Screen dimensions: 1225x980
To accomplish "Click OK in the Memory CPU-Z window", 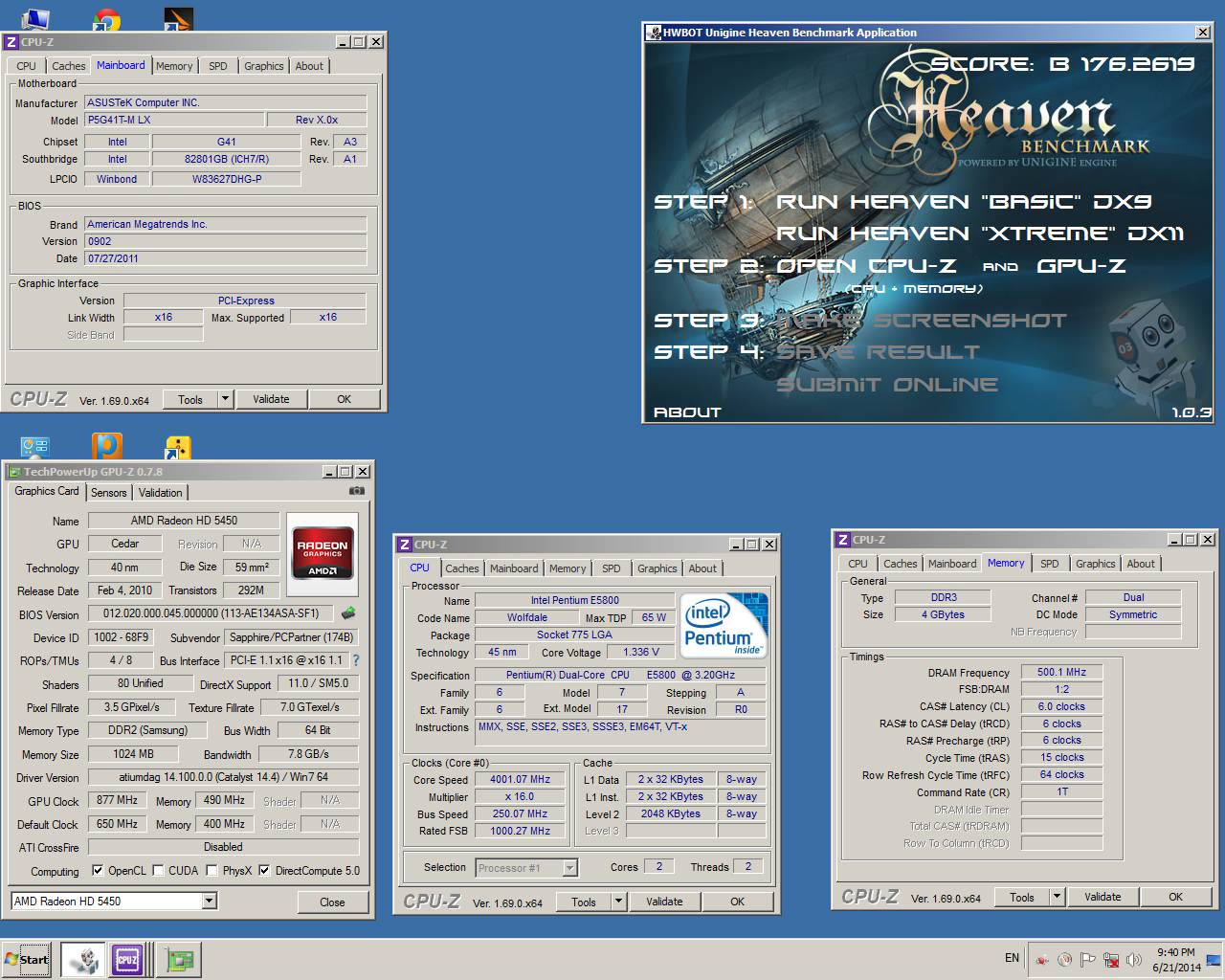I will click(1175, 897).
